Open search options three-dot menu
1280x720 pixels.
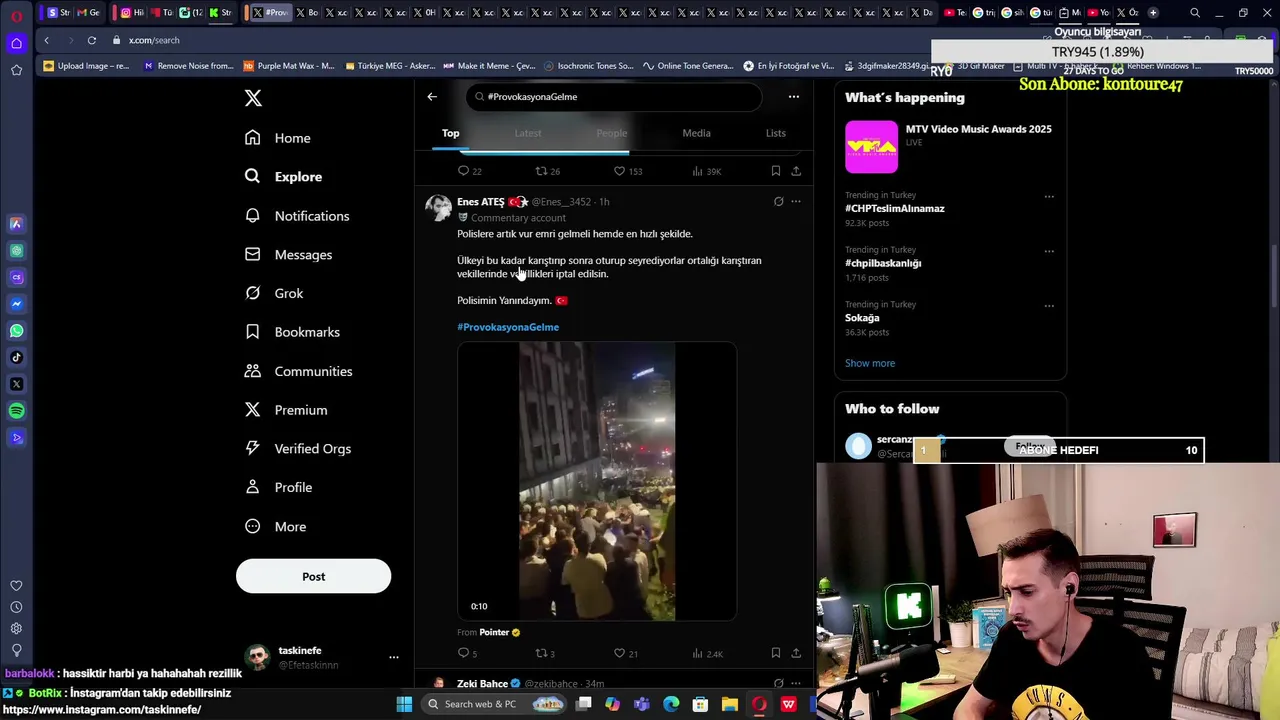(794, 97)
